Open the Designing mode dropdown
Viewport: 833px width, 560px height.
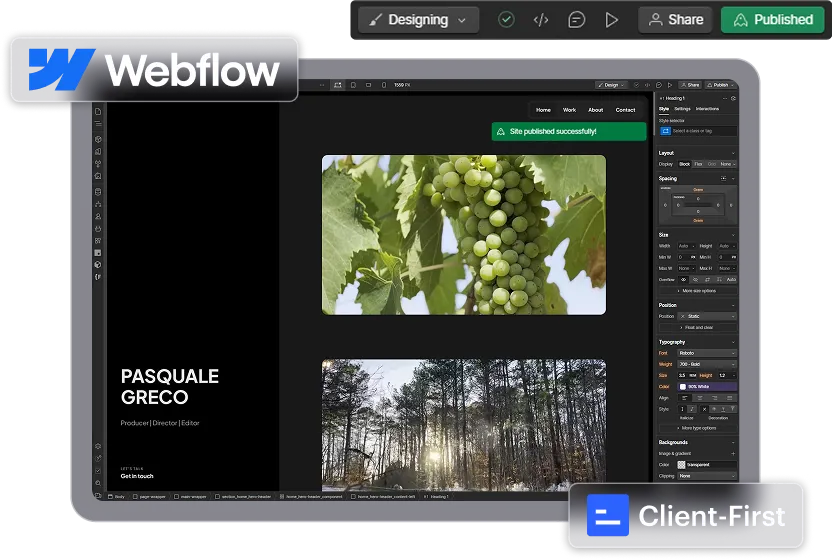pos(418,20)
